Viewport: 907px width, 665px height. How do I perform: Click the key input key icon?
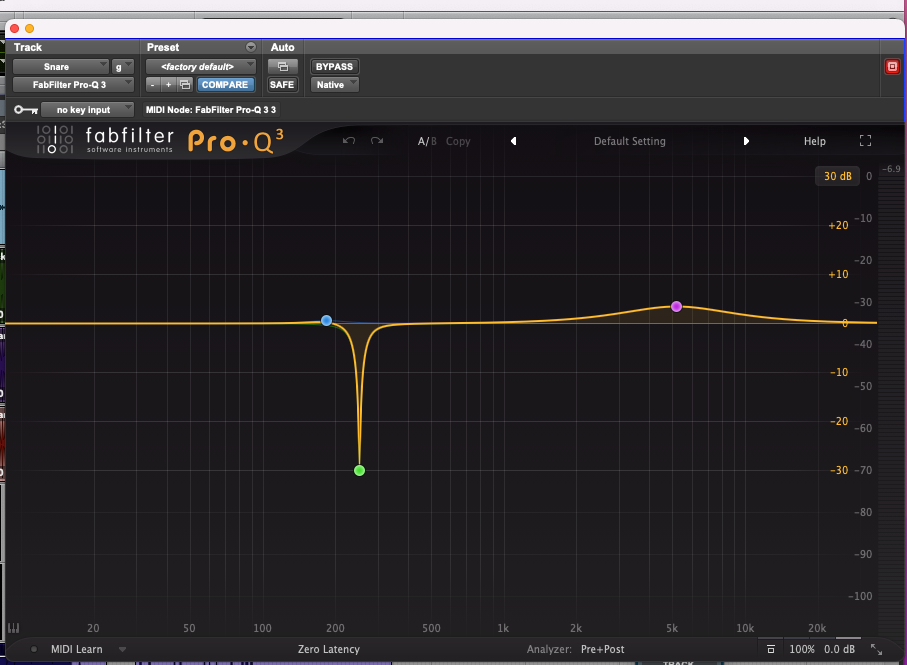pos(25,110)
